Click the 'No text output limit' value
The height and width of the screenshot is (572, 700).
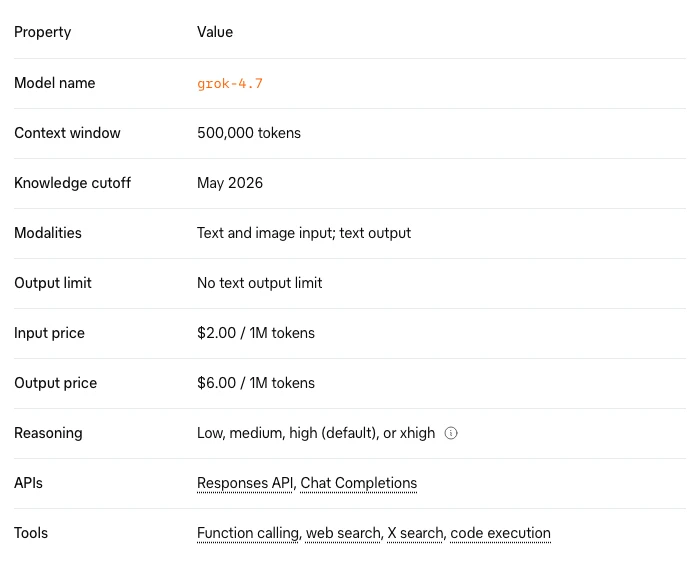click(x=259, y=283)
